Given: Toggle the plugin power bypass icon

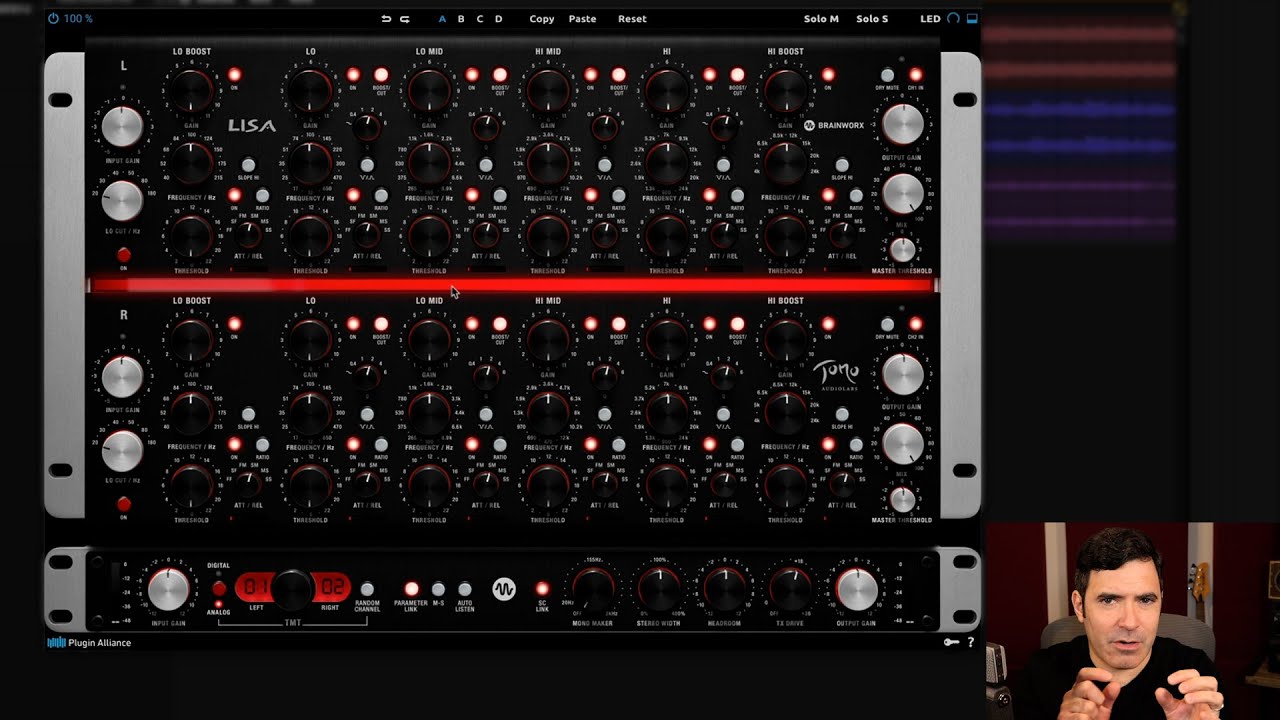Looking at the screenshot, I should coord(53,19).
